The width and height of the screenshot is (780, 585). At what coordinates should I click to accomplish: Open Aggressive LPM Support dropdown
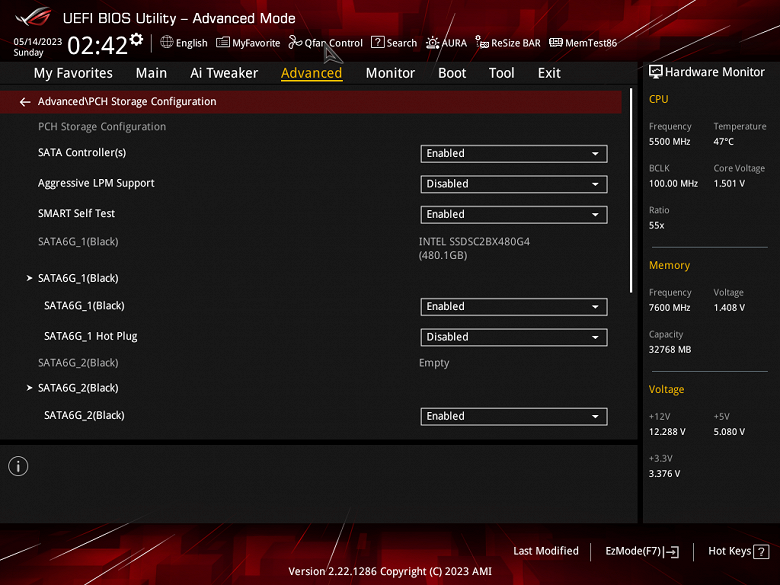(514, 184)
